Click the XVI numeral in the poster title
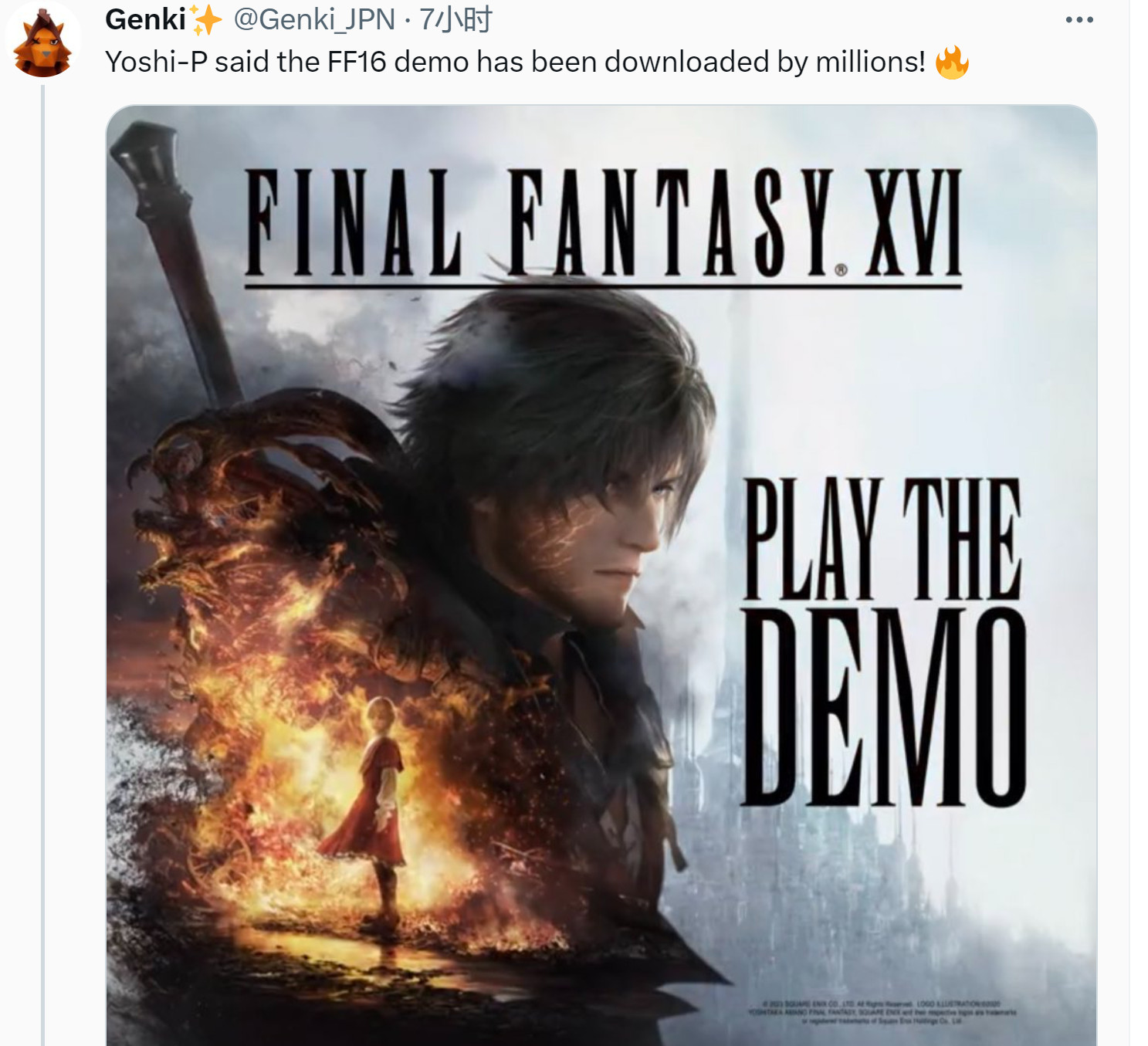This screenshot has width=1148, height=1046. [913, 223]
